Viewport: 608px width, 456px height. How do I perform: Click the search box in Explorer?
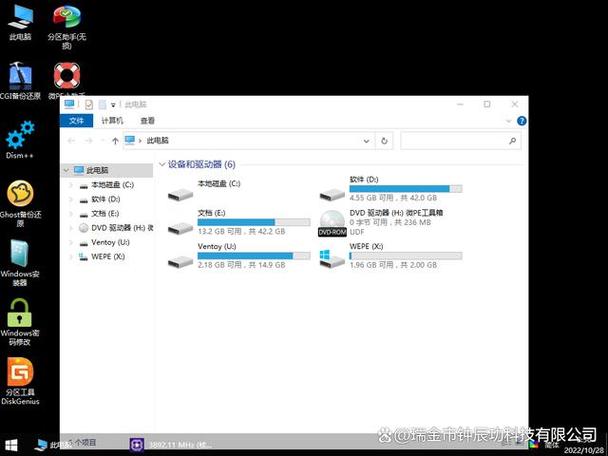pos(458,141)
